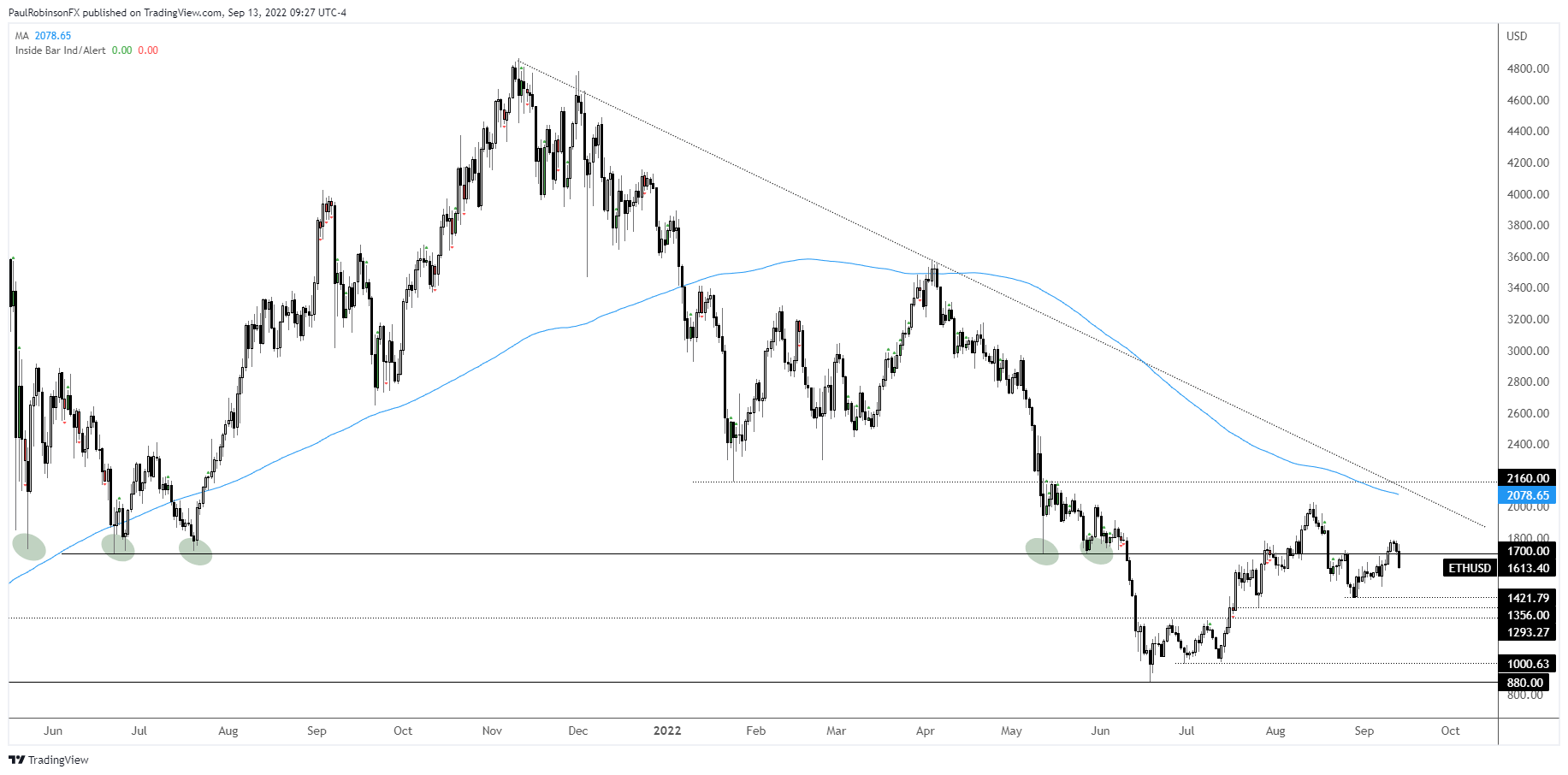Screen dimensions: 1568x775
Task: Click the 1356.00 price level label
Action: (1528, 615)
